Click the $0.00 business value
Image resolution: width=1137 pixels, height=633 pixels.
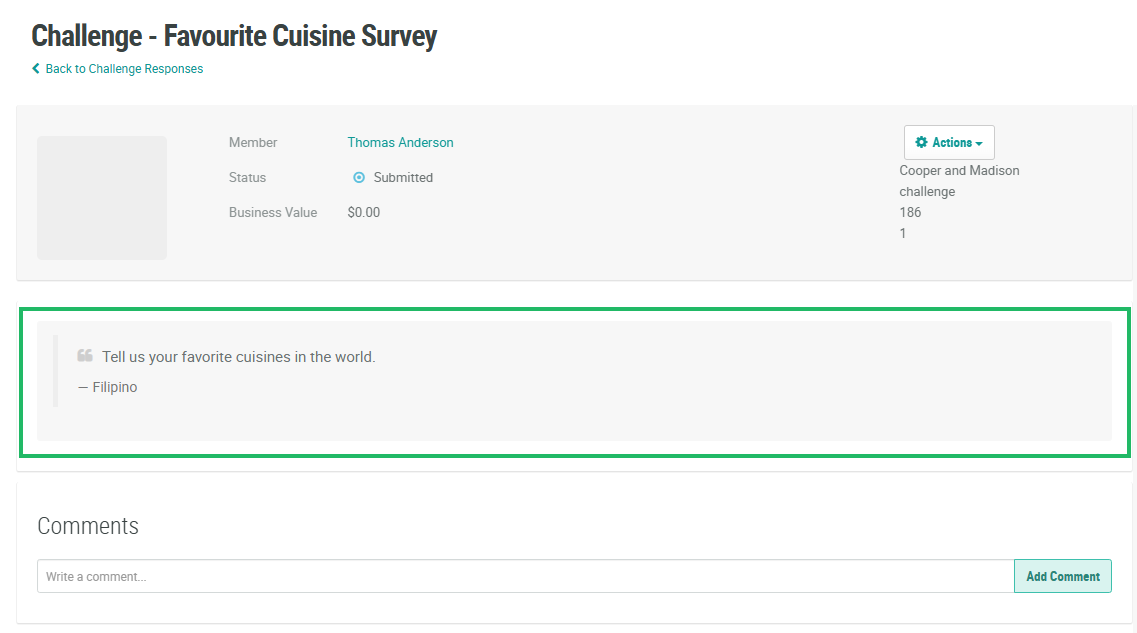(x=364, y=213)
